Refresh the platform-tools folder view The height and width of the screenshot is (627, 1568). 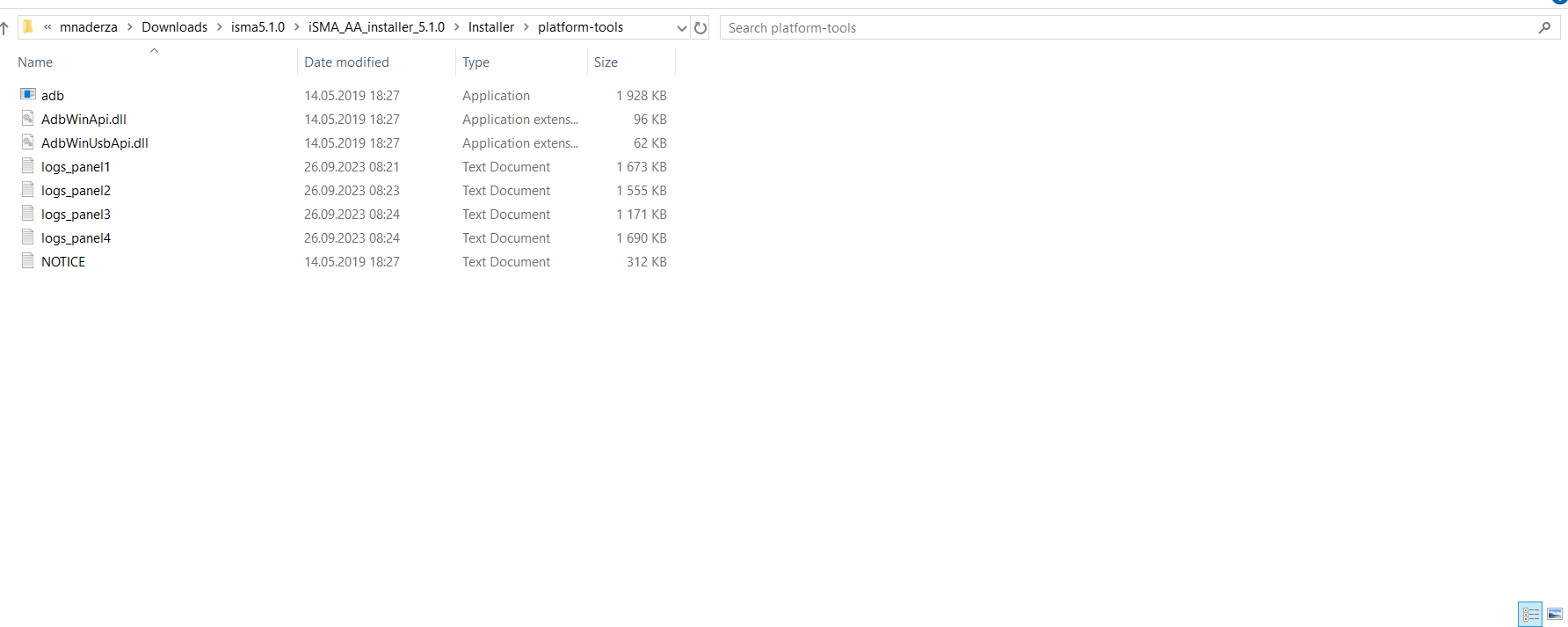click(701, 28)
